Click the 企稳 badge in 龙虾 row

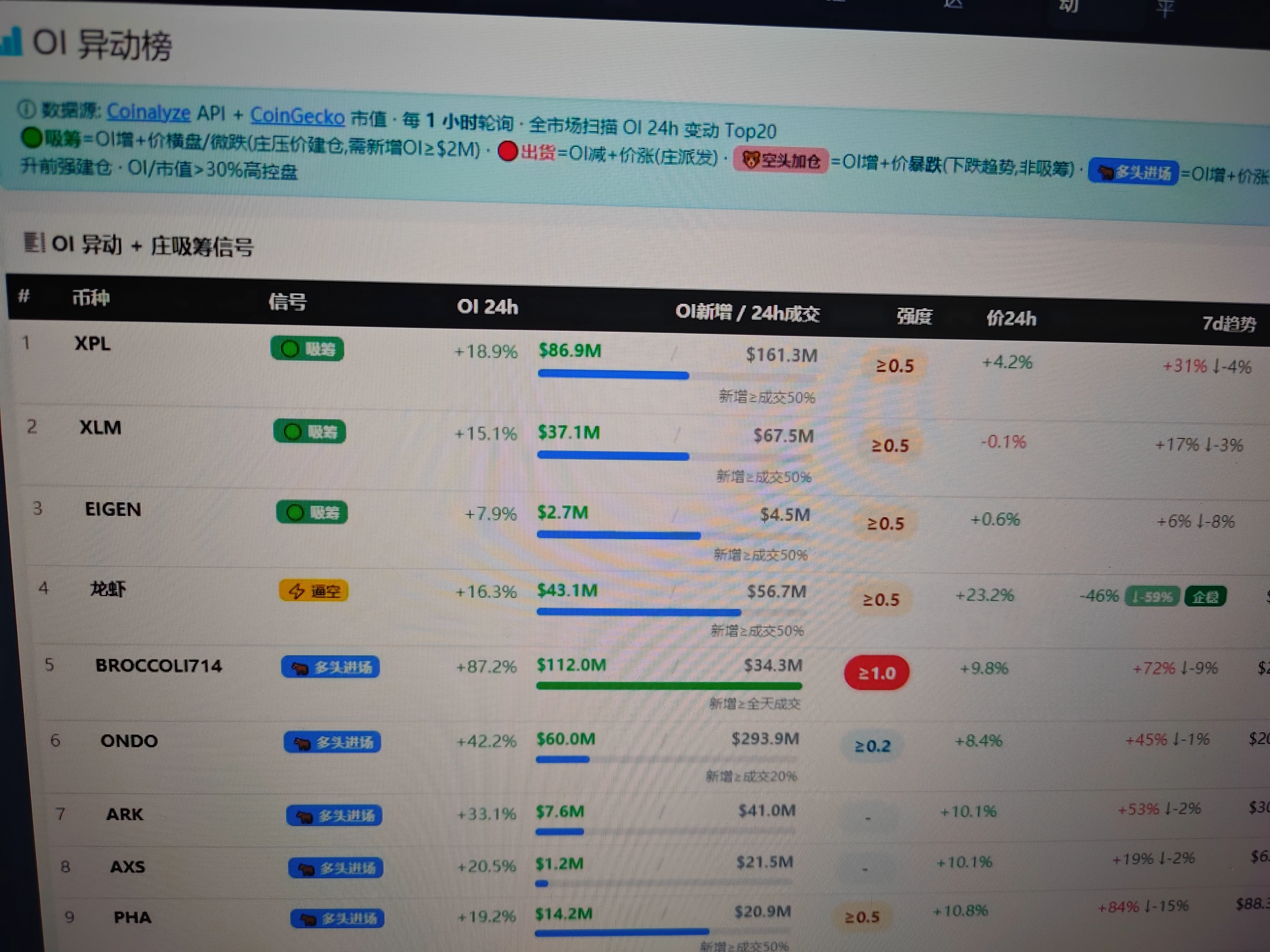[1205, 597]
